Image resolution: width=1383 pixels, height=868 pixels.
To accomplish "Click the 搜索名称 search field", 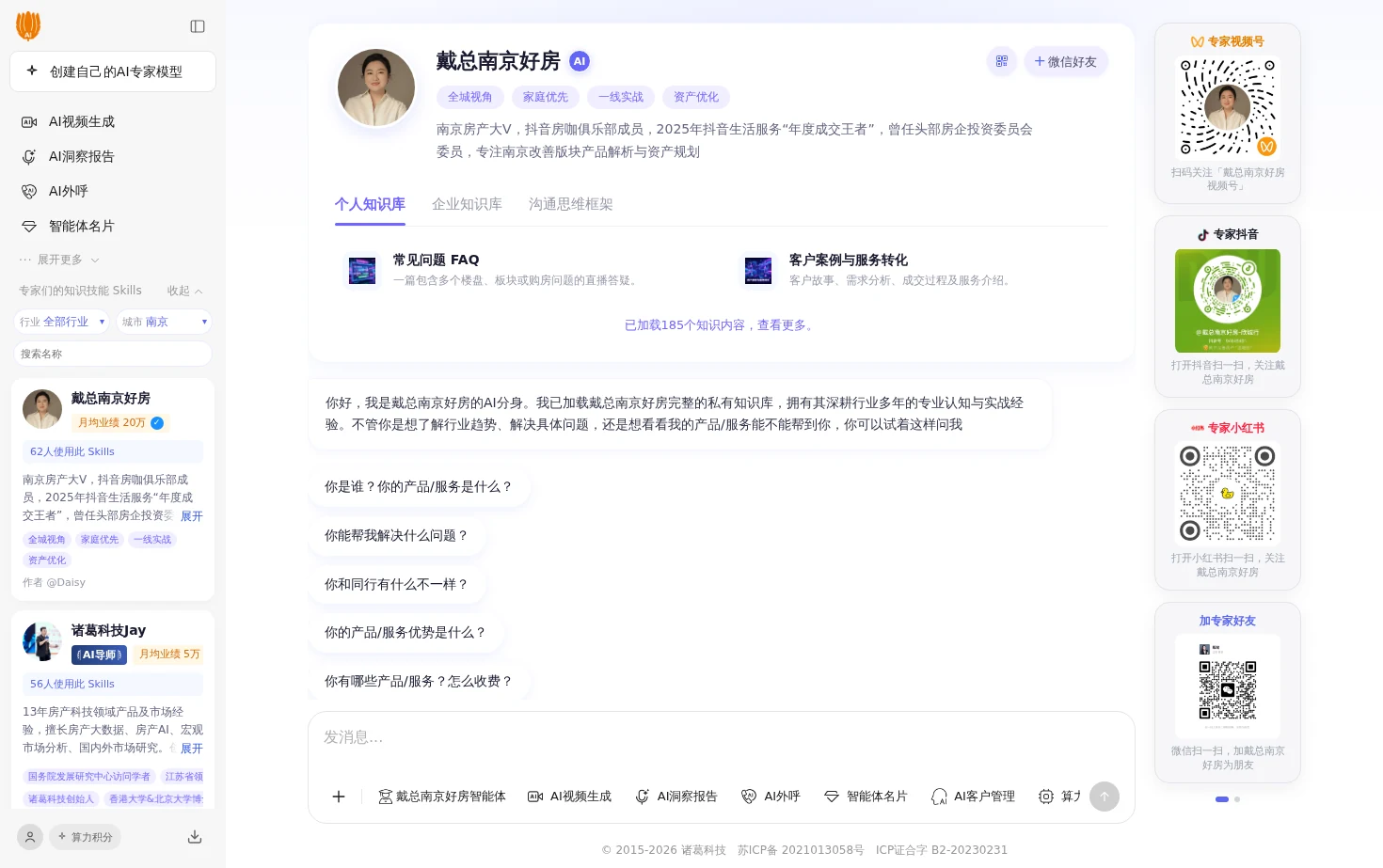I will 113,354.
